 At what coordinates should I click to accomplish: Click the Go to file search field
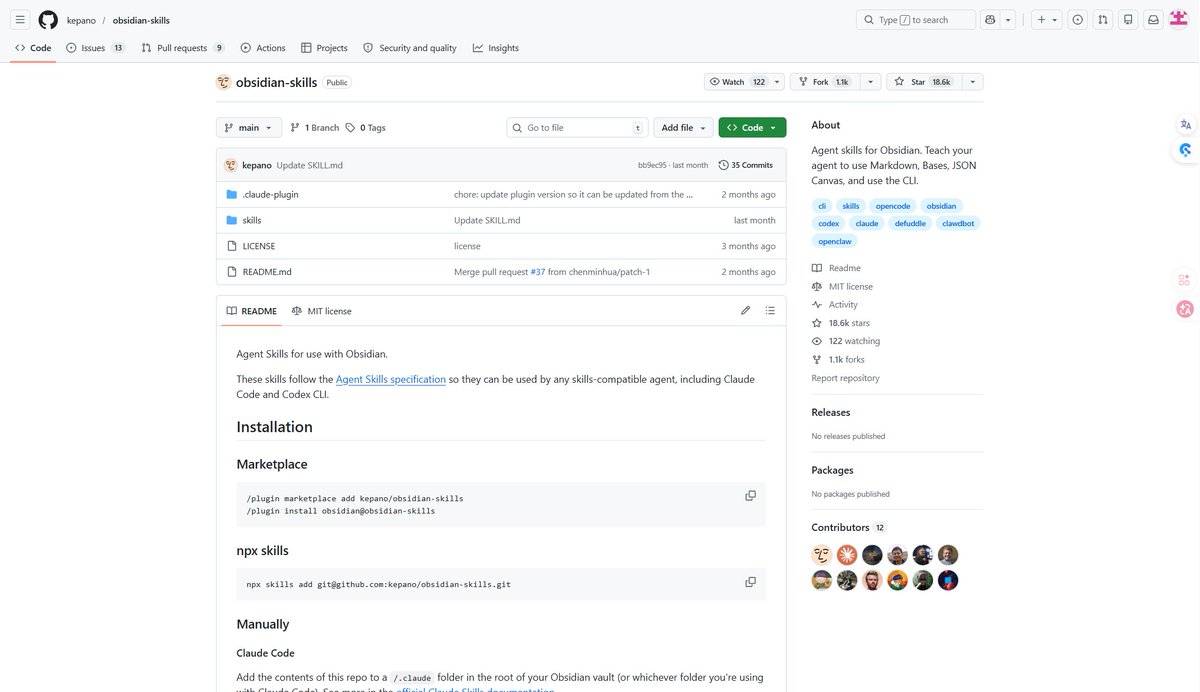click(x=576, y=128)
